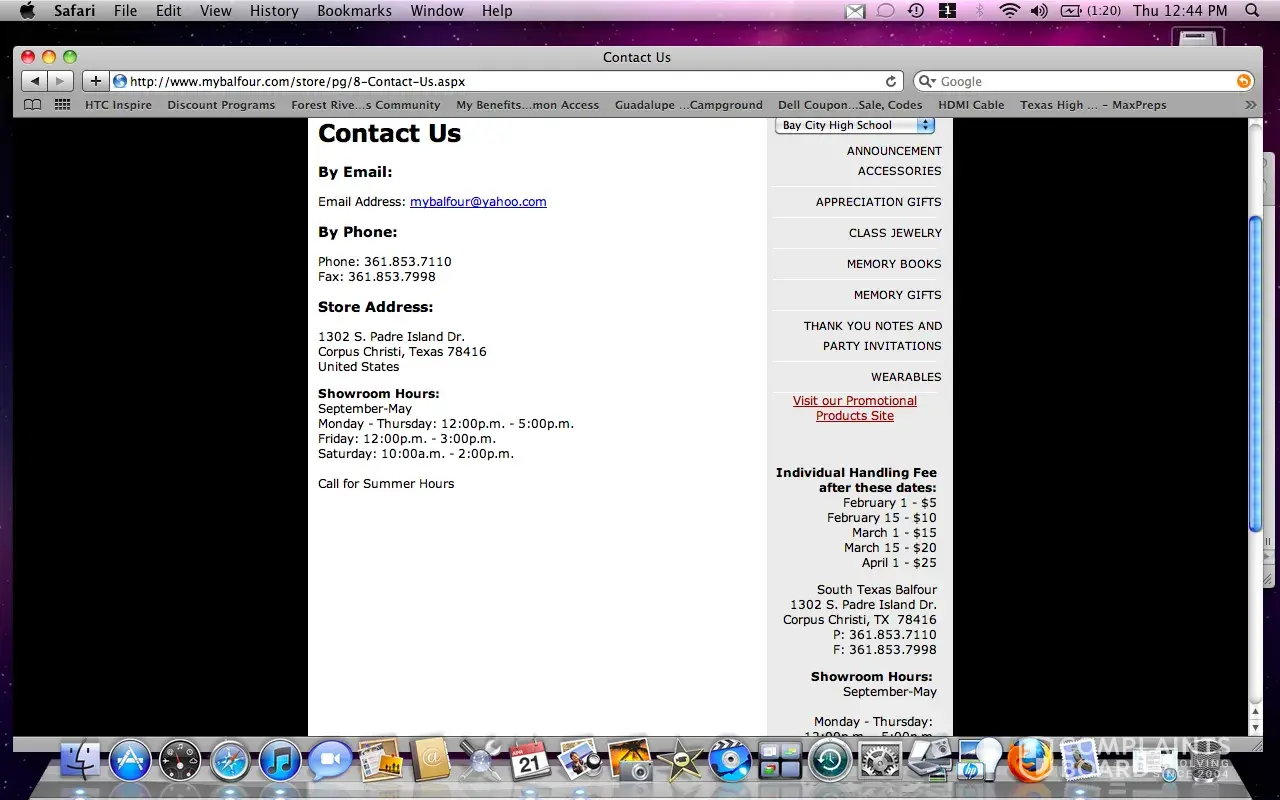Open Firefox from the dock
This screenshot has height=800, width=1280.
click(x=1028, y=762)
